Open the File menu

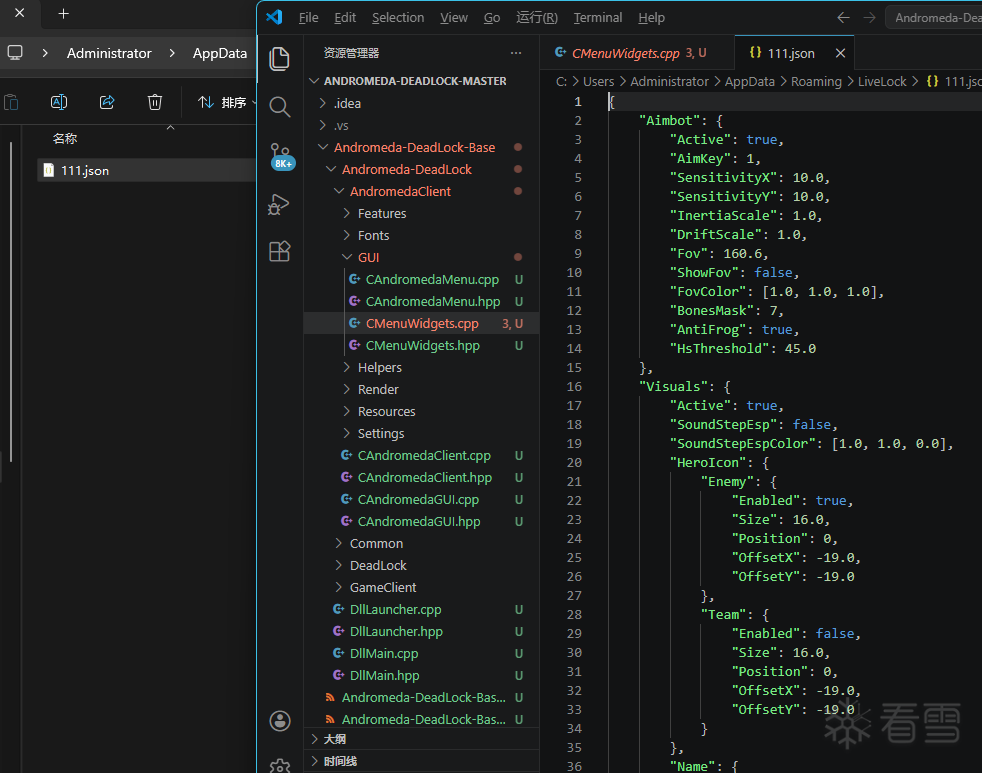pyautogui.click(x=308, y=18)
